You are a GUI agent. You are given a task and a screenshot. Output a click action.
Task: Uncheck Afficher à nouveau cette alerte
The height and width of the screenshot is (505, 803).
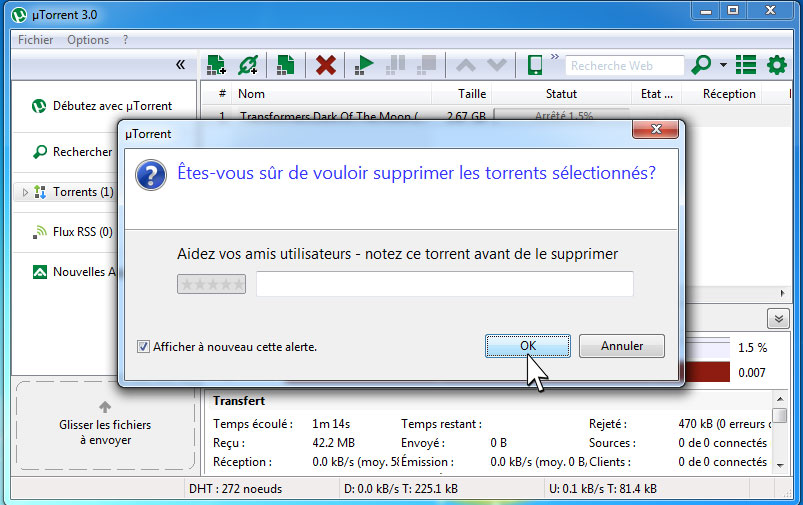click(143, 347)
